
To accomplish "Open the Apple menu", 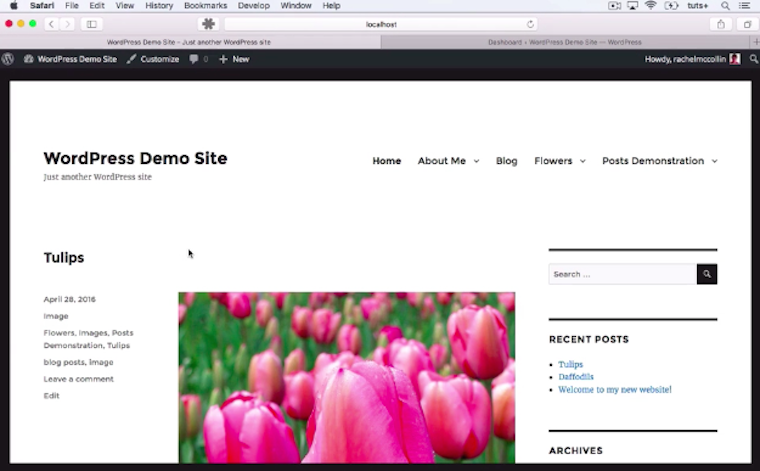I will coord(14,6).
